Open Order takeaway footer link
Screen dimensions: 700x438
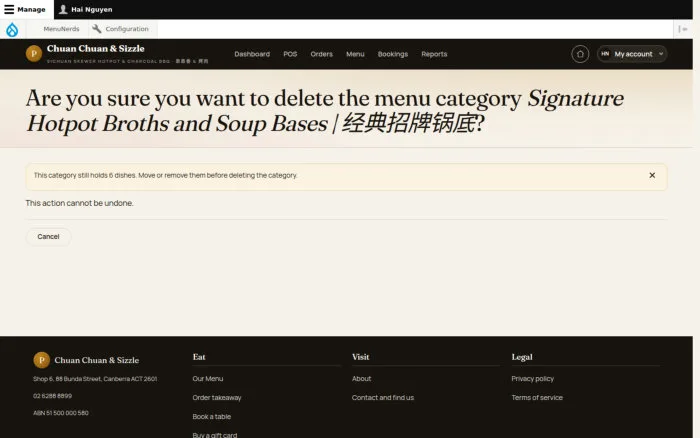tap(217, 397)
